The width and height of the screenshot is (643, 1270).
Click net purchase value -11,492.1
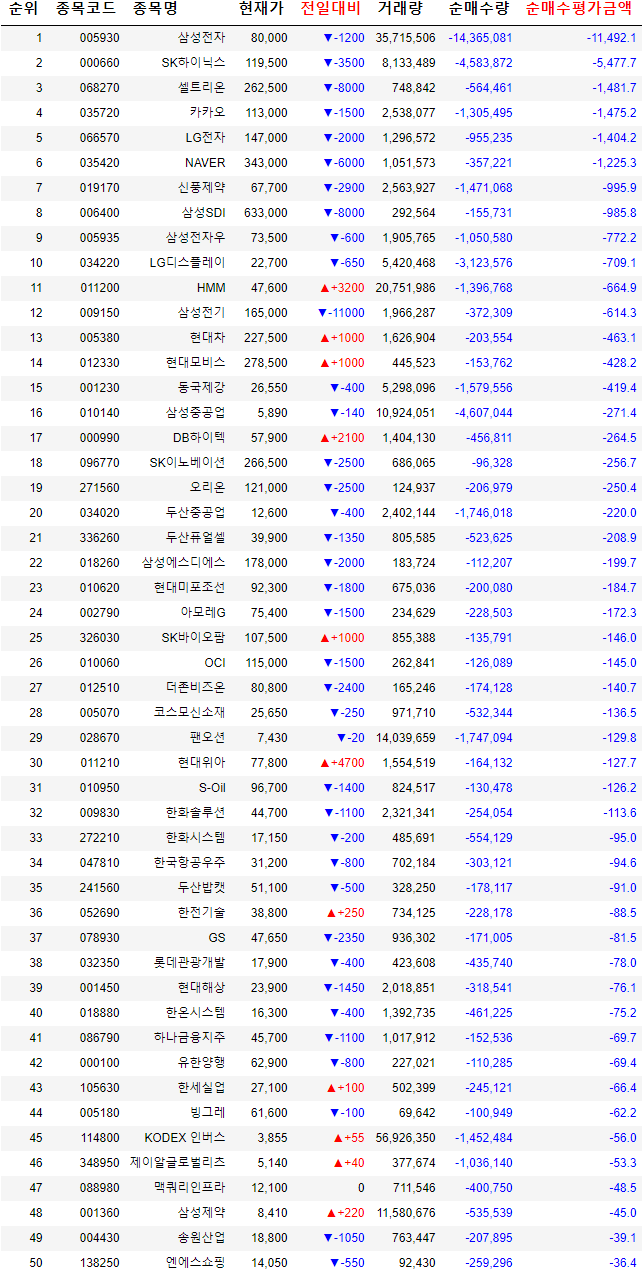[x=611, y=38]
